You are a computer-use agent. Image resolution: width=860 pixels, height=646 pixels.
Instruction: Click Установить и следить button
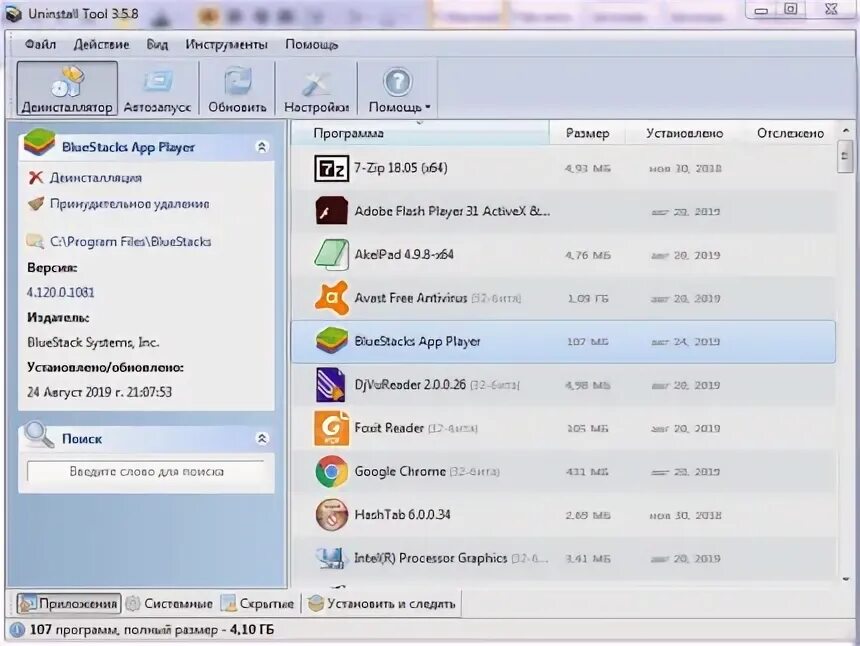382,604
